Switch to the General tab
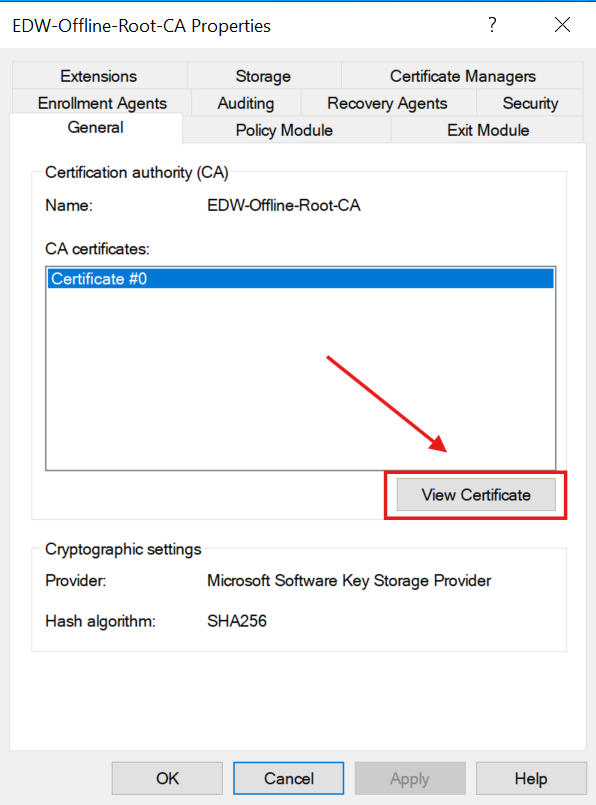Image resolution: width=596 pixels, height=805 pixels. (95, 128)
